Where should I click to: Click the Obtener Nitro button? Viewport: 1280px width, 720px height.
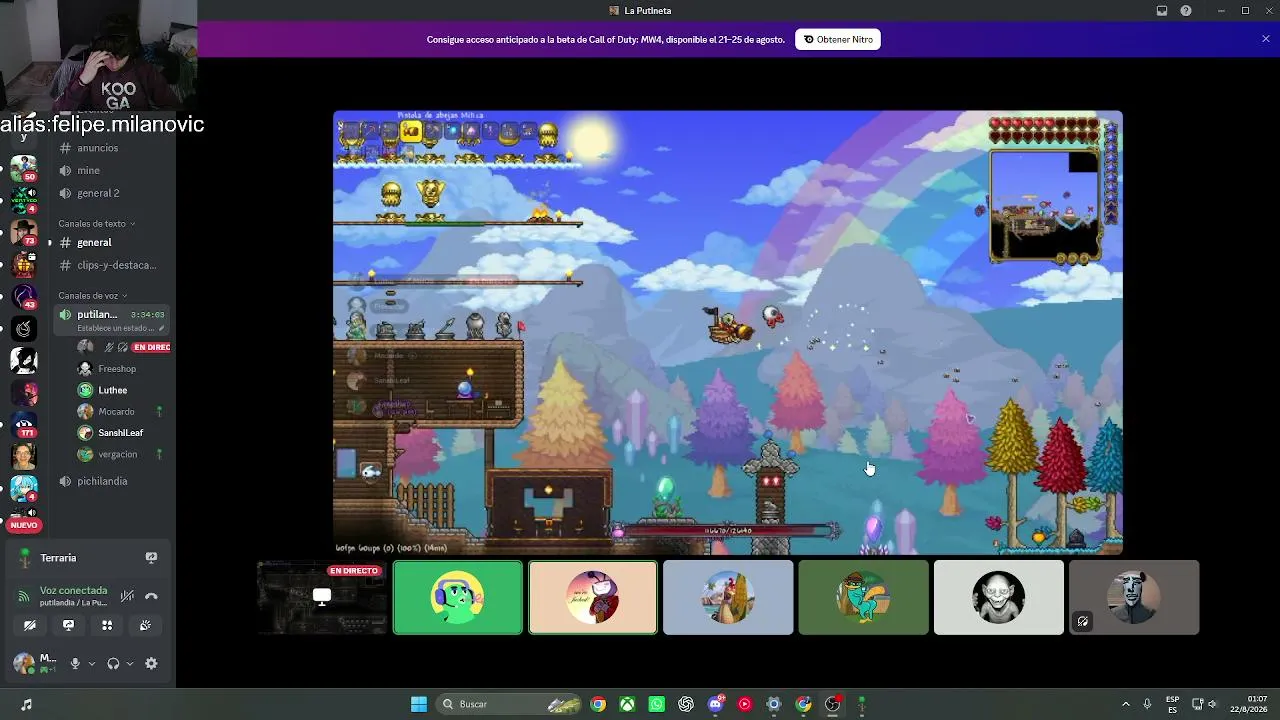click(x=838, y=39)
